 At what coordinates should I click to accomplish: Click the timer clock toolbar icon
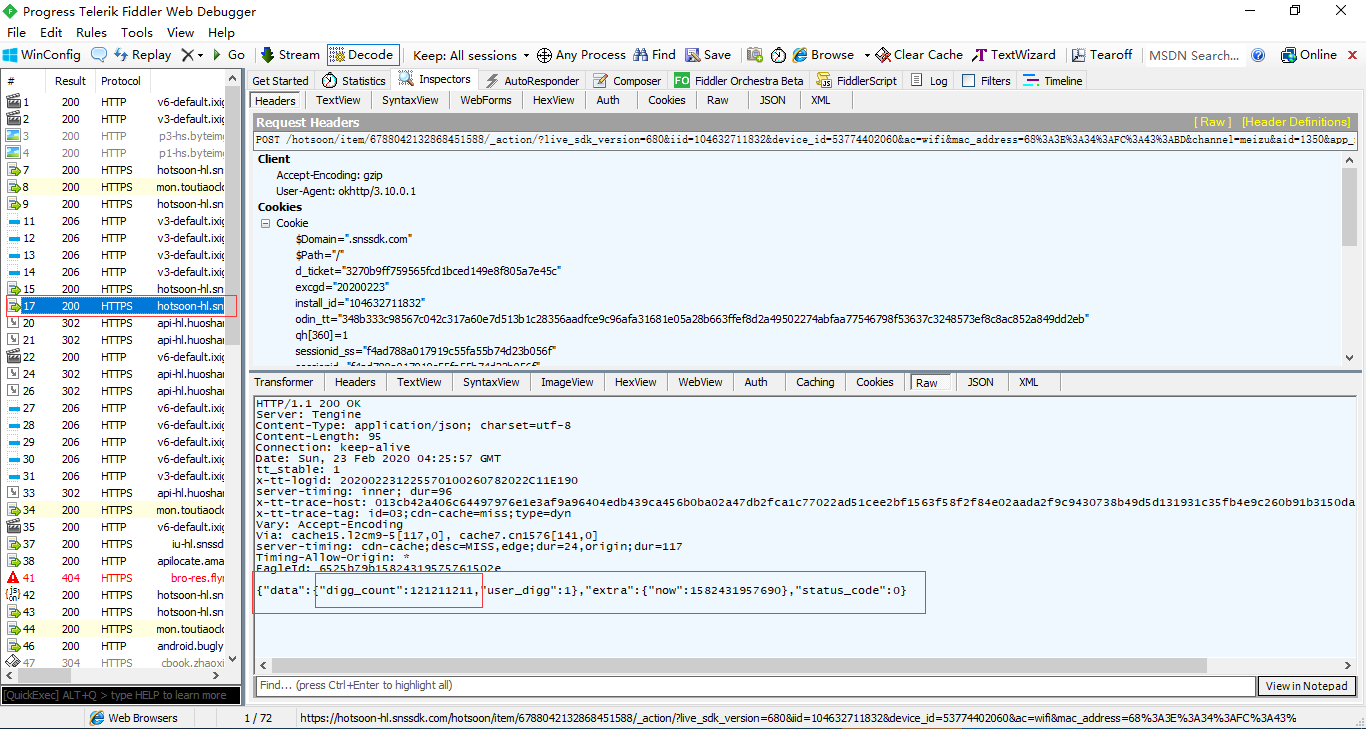point(778,55)
